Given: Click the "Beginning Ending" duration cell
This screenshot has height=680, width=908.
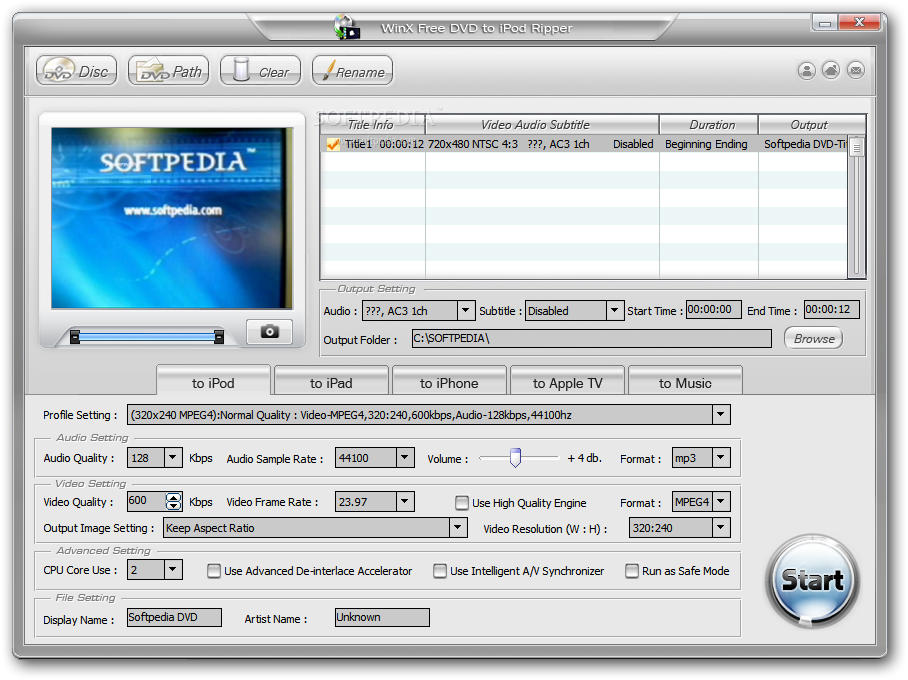Looking at the screenshot, I should pos(706,144).
